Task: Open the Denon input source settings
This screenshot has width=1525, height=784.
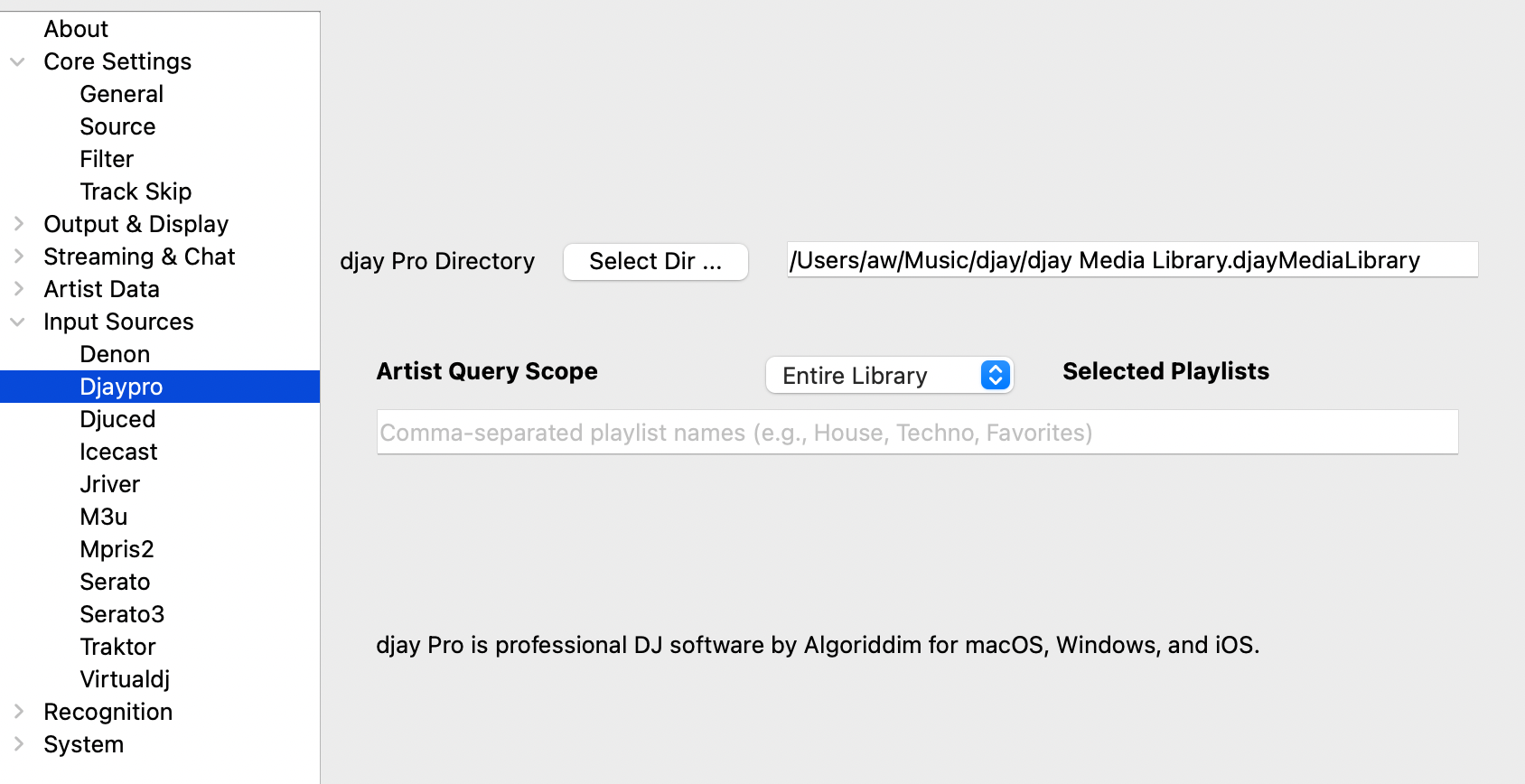Action: click(115, 354)
